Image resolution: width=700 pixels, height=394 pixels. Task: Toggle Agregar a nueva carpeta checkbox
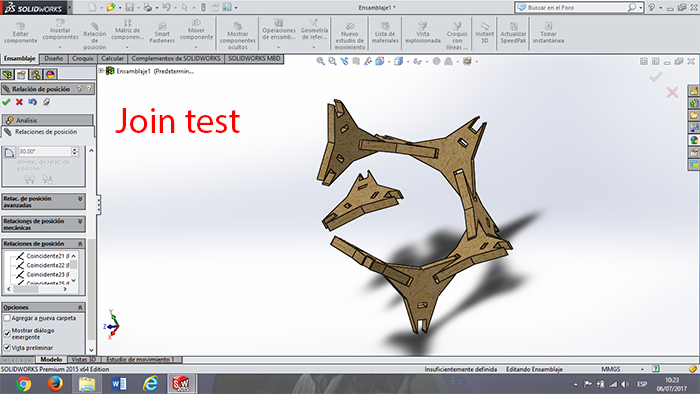(x=7, y=318)
